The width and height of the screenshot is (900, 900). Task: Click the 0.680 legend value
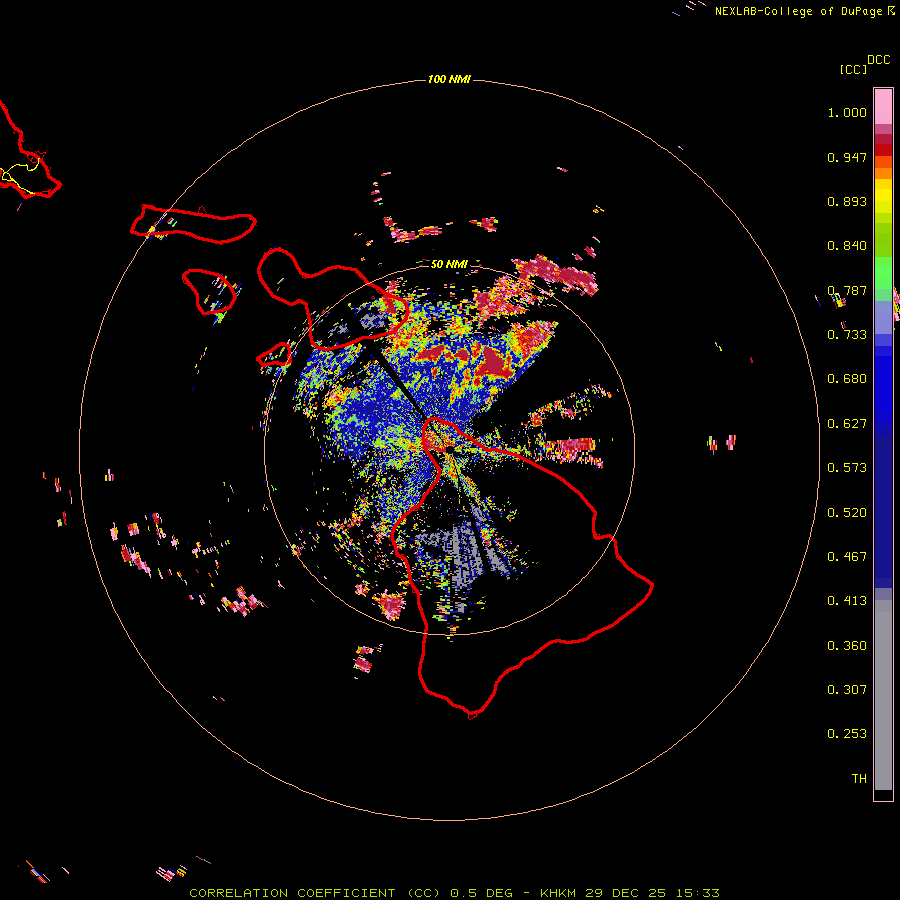tap(847, 379)
